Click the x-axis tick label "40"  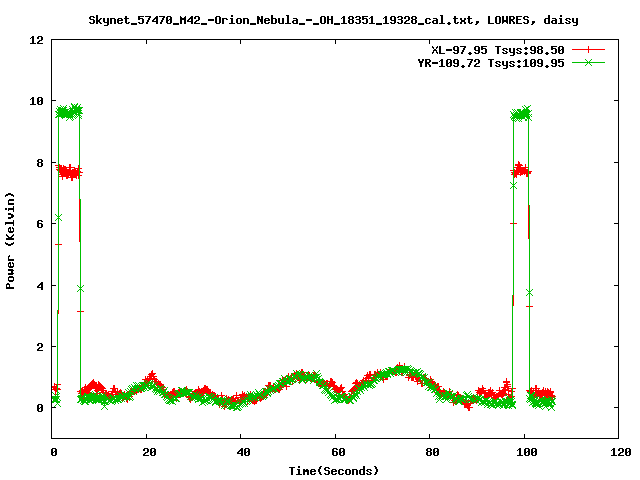point(243,452)
